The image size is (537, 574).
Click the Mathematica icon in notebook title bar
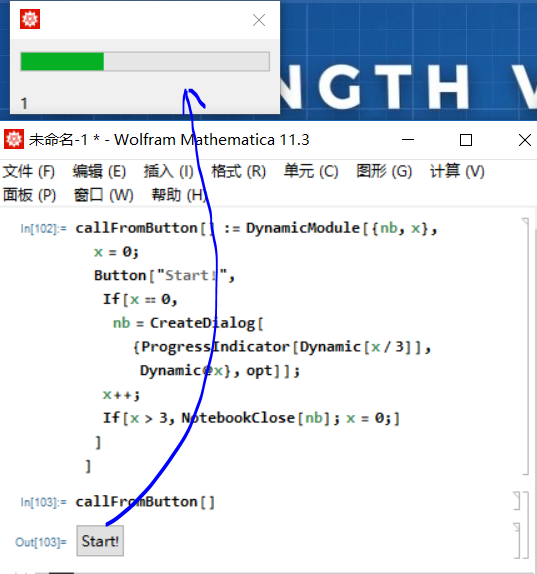tap(14, 139)
